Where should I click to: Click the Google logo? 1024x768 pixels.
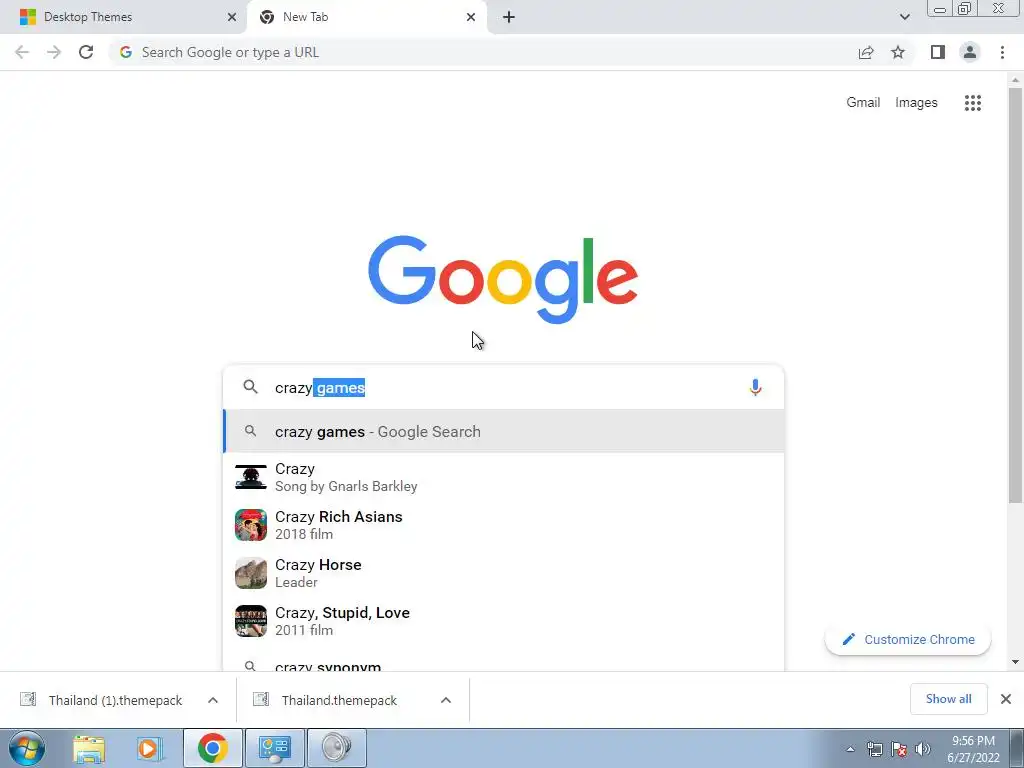coord(503,280)
